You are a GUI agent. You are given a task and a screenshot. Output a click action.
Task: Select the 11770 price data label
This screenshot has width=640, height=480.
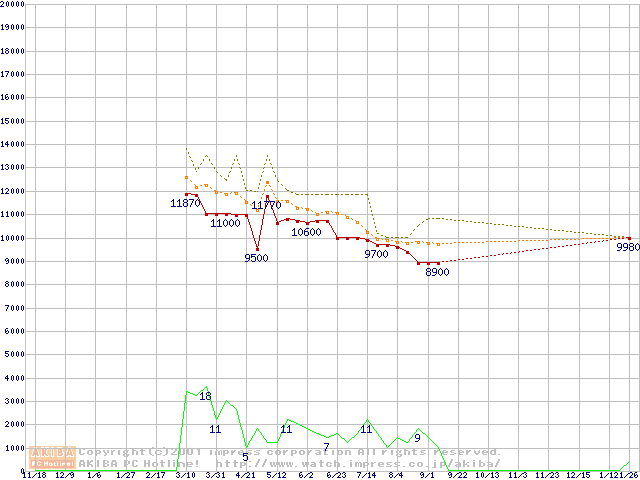[265, 205]
